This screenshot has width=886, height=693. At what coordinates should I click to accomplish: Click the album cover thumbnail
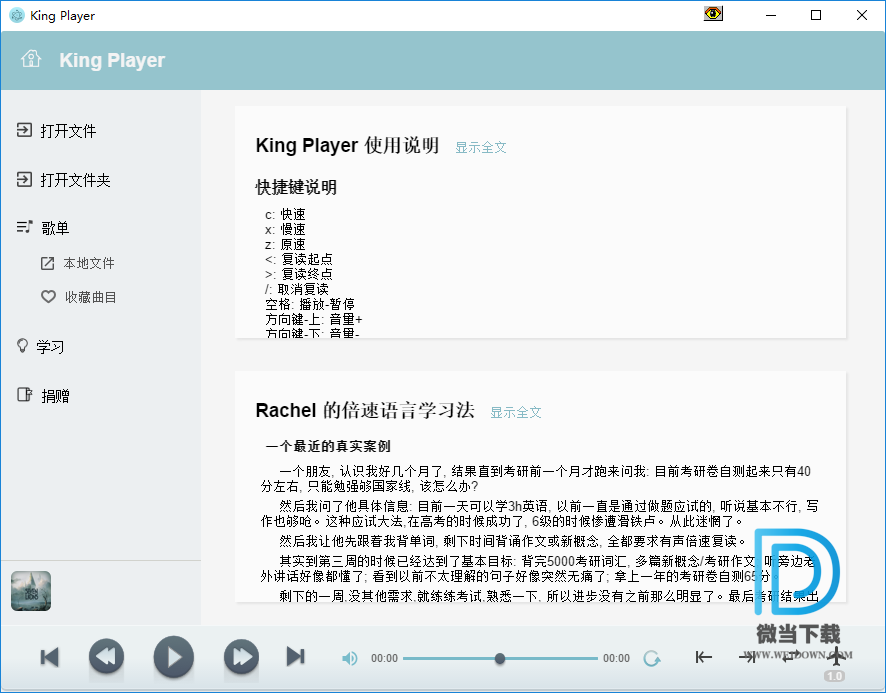pos(31,591)
